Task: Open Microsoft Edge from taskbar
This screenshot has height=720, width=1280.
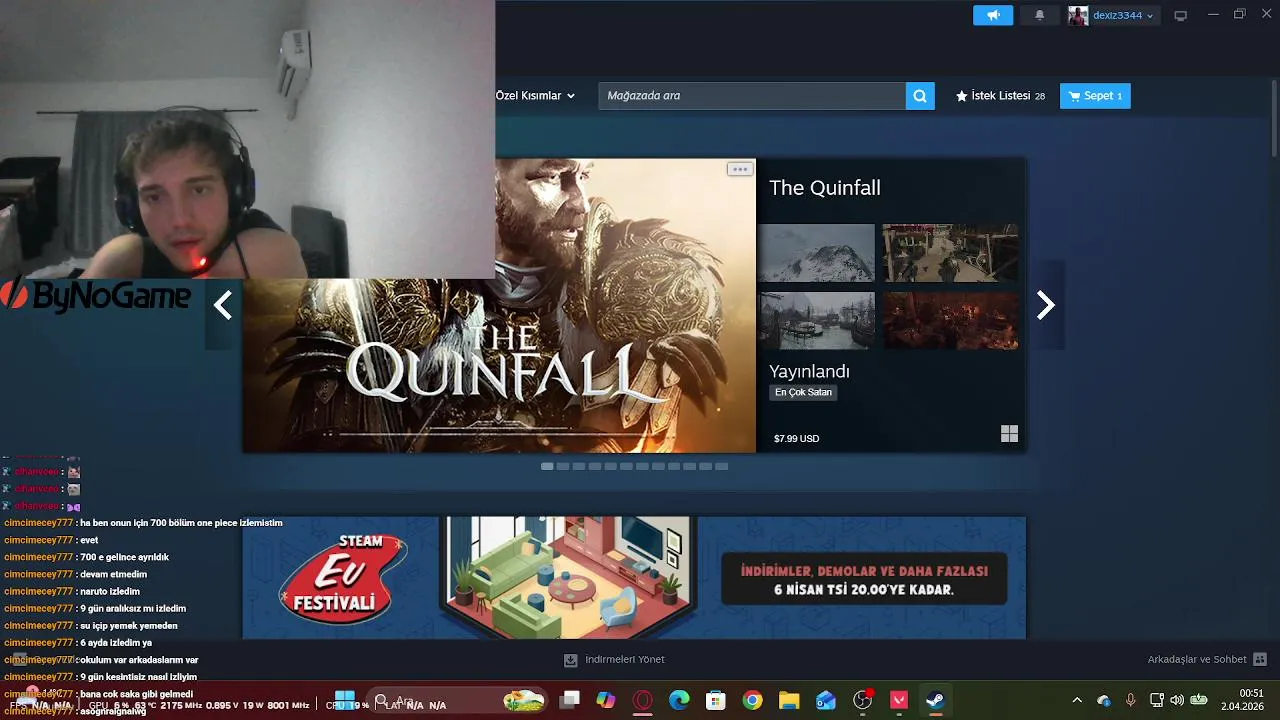Action: point(679,700)
